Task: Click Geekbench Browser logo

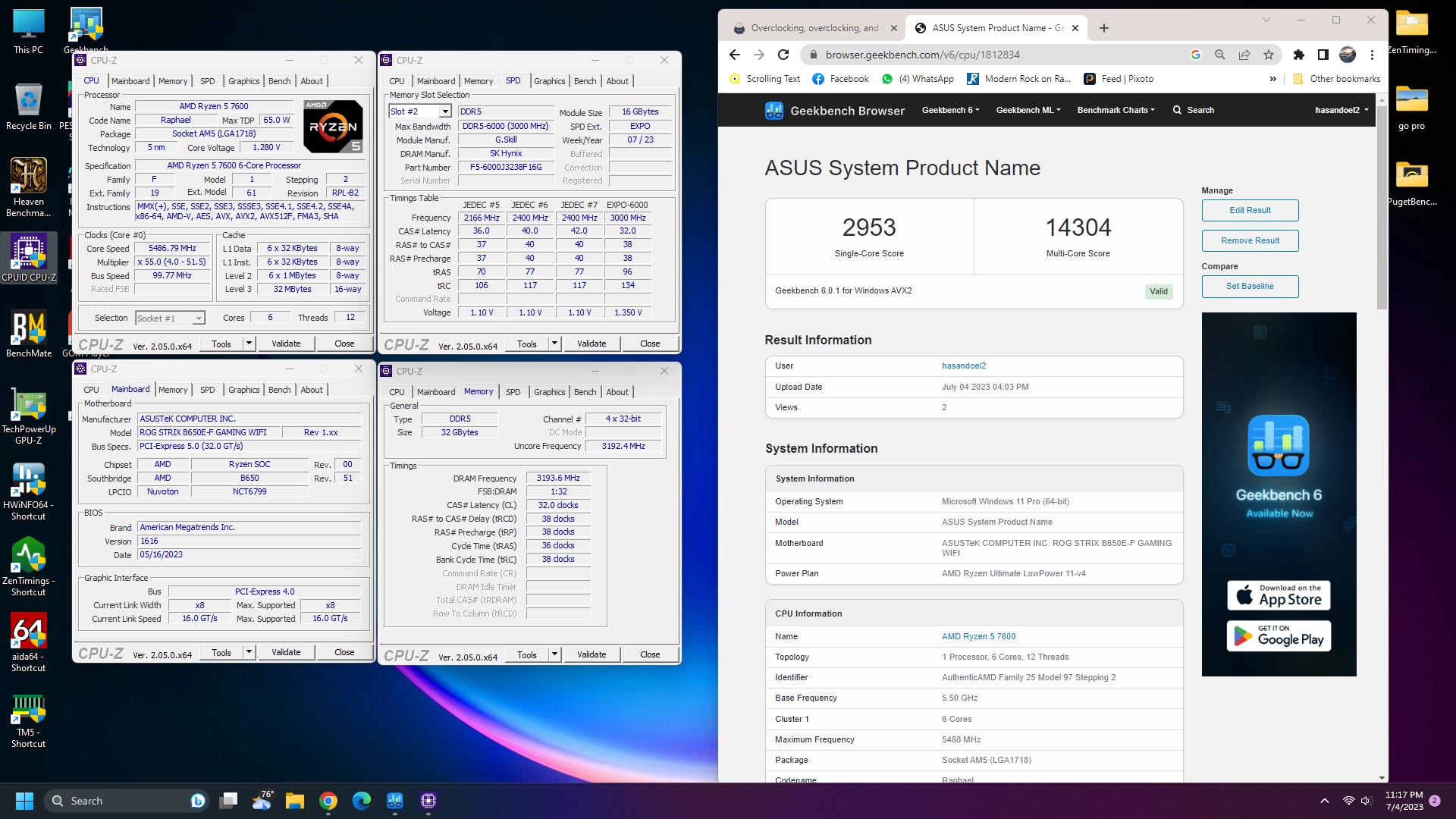Action: pos(834,111)
